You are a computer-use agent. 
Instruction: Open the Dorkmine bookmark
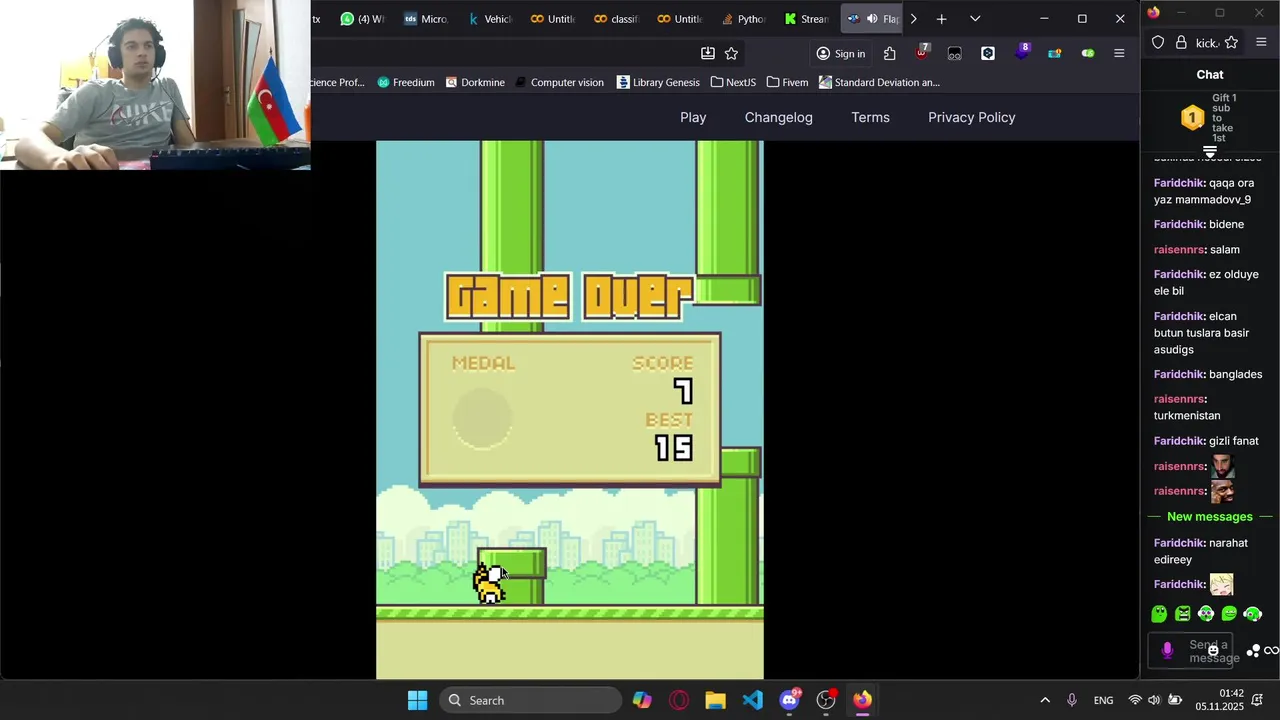pyautogui.click(x=475, y=82)
